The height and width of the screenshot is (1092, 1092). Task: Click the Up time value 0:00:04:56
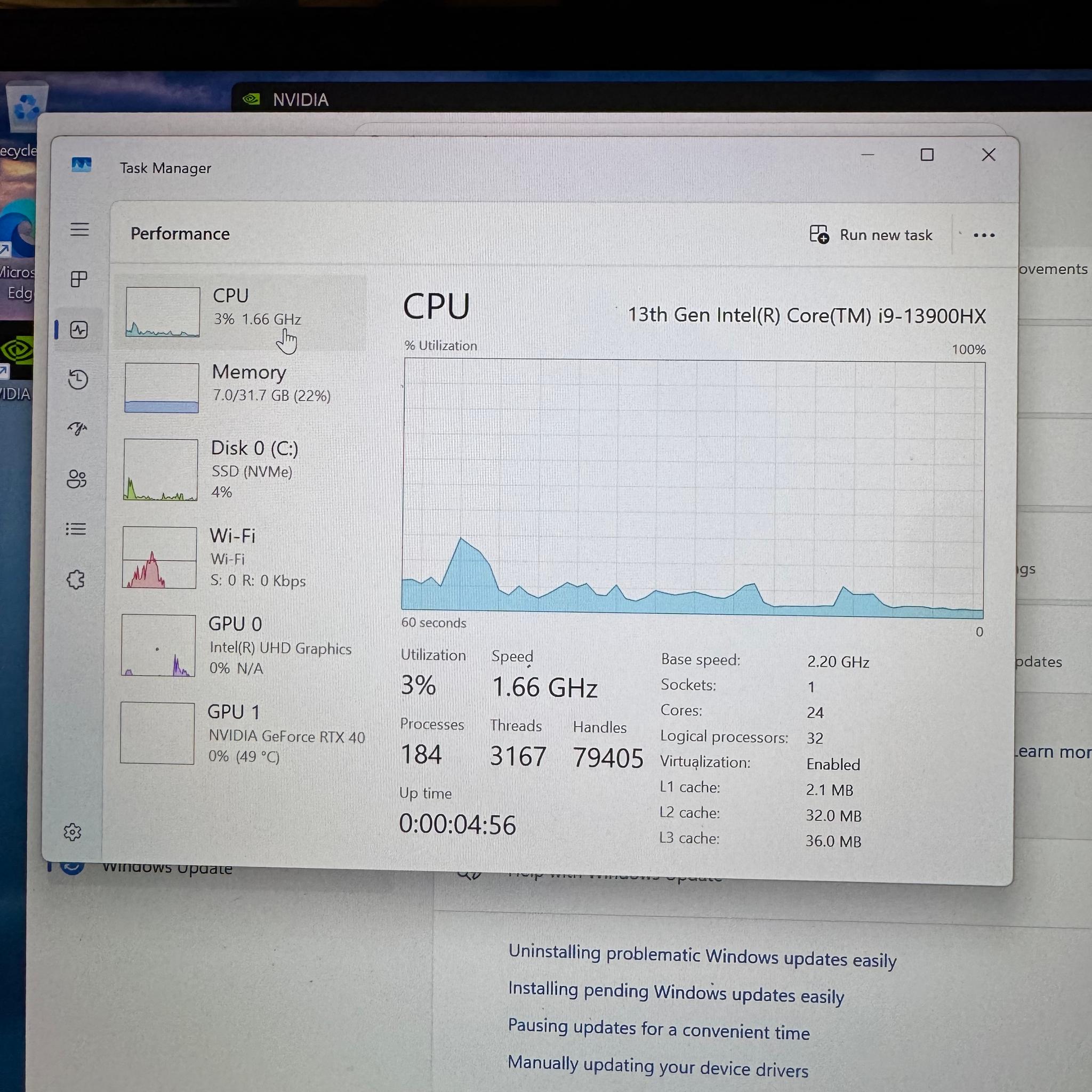tap(457, 825)
